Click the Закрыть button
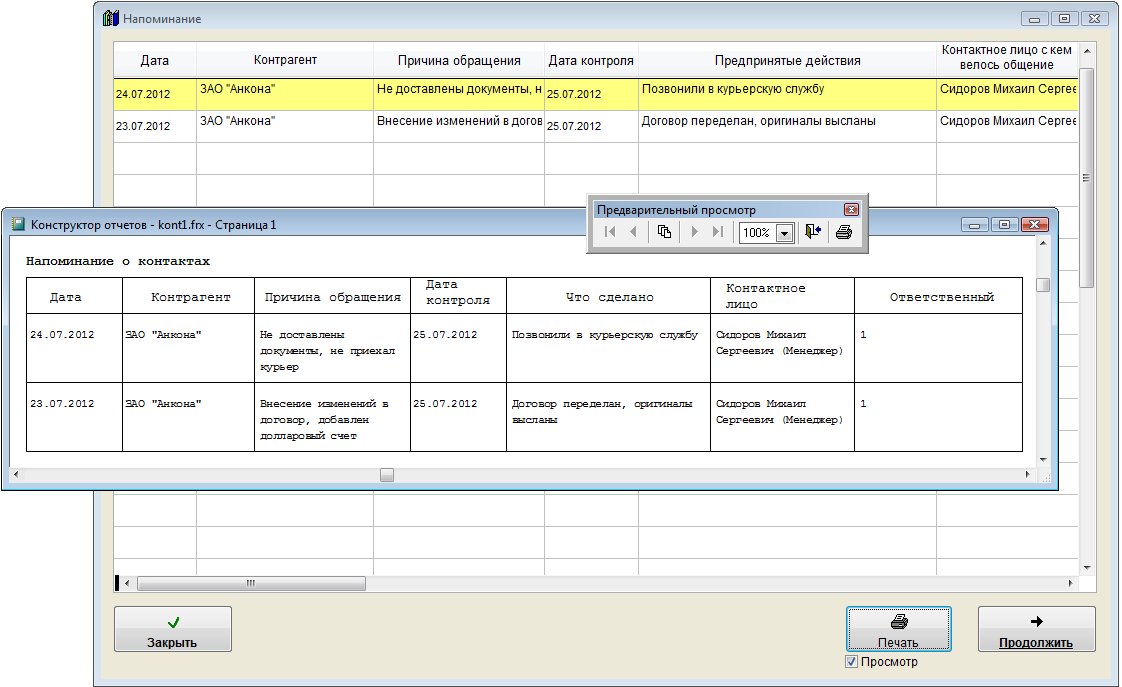1122x687 pixels. 172,629
